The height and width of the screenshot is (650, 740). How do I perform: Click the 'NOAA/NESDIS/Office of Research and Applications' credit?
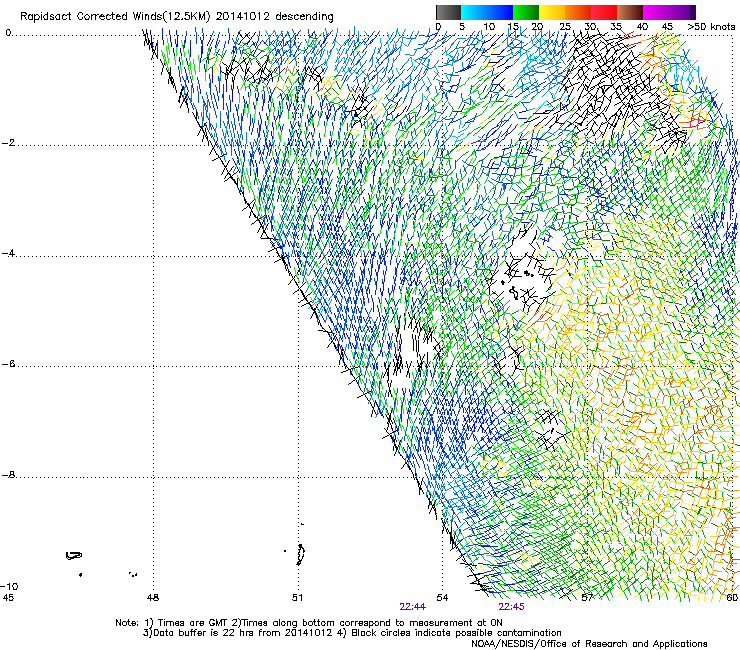[589, 644]
